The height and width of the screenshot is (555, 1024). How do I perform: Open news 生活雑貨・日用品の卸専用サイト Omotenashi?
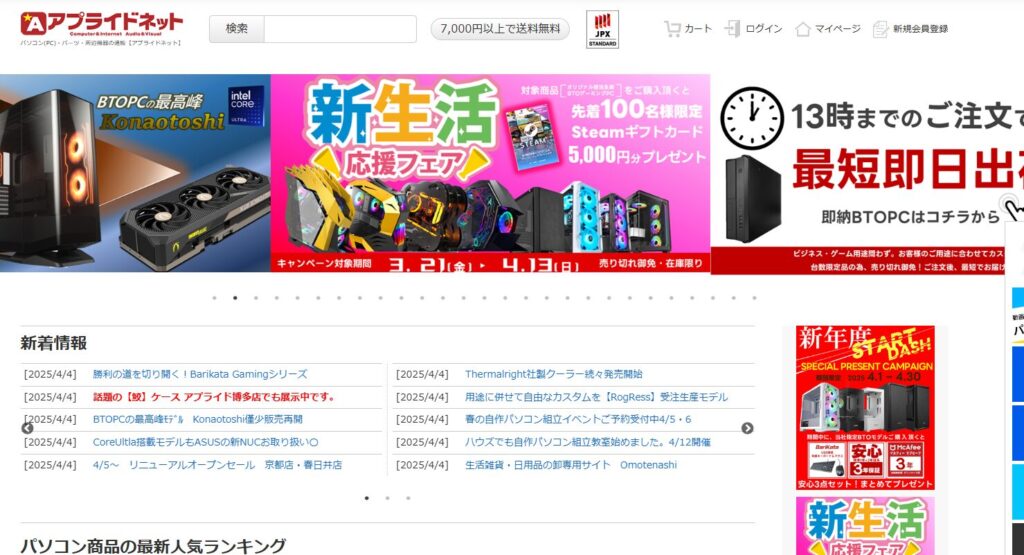[571, 465]
